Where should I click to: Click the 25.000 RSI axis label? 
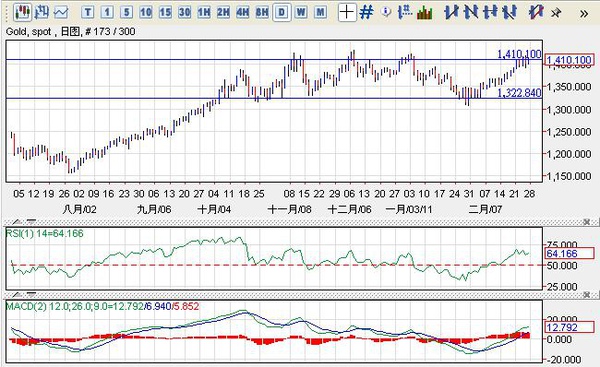click(x=562, y=287)
